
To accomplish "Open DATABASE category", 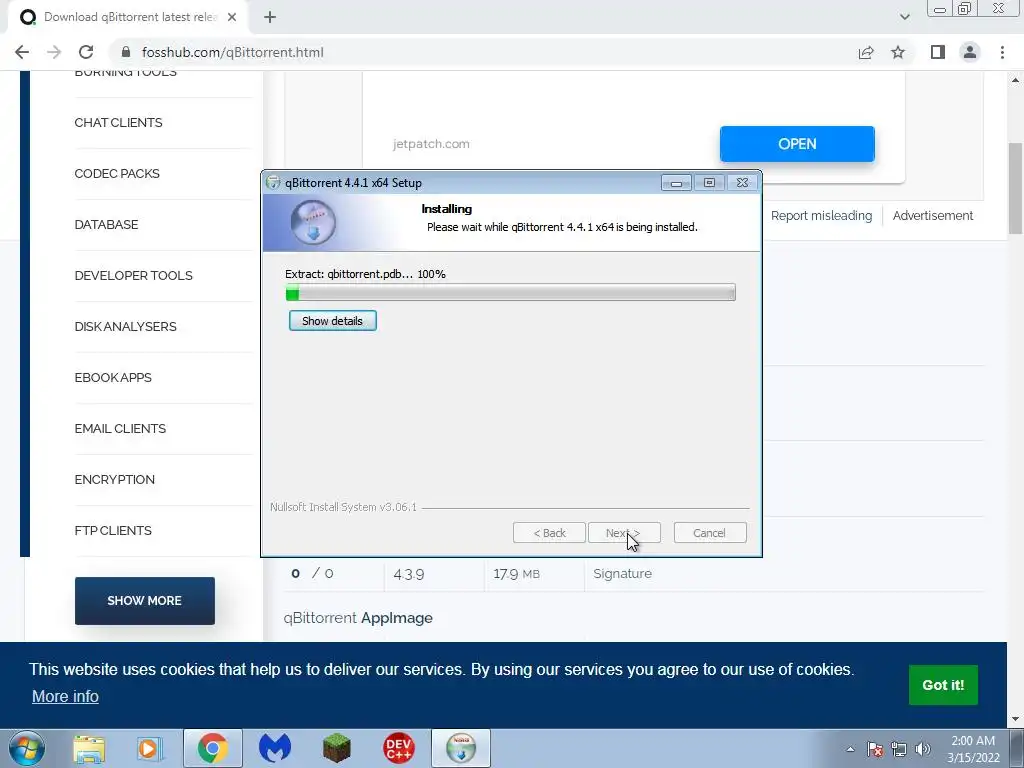I will 106,225.
